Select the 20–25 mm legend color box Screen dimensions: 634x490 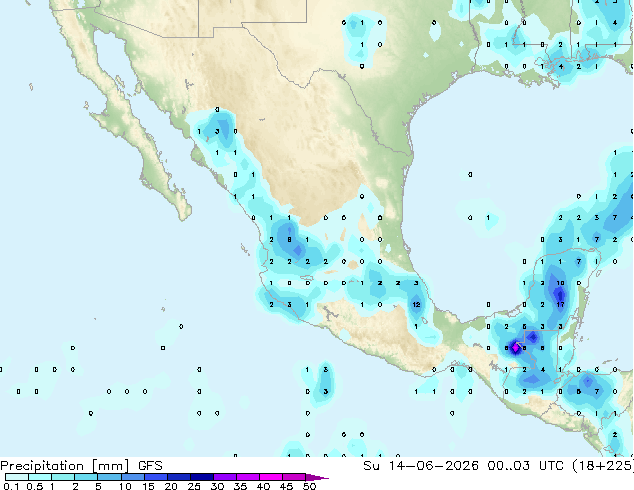click(x=179, y=477)
